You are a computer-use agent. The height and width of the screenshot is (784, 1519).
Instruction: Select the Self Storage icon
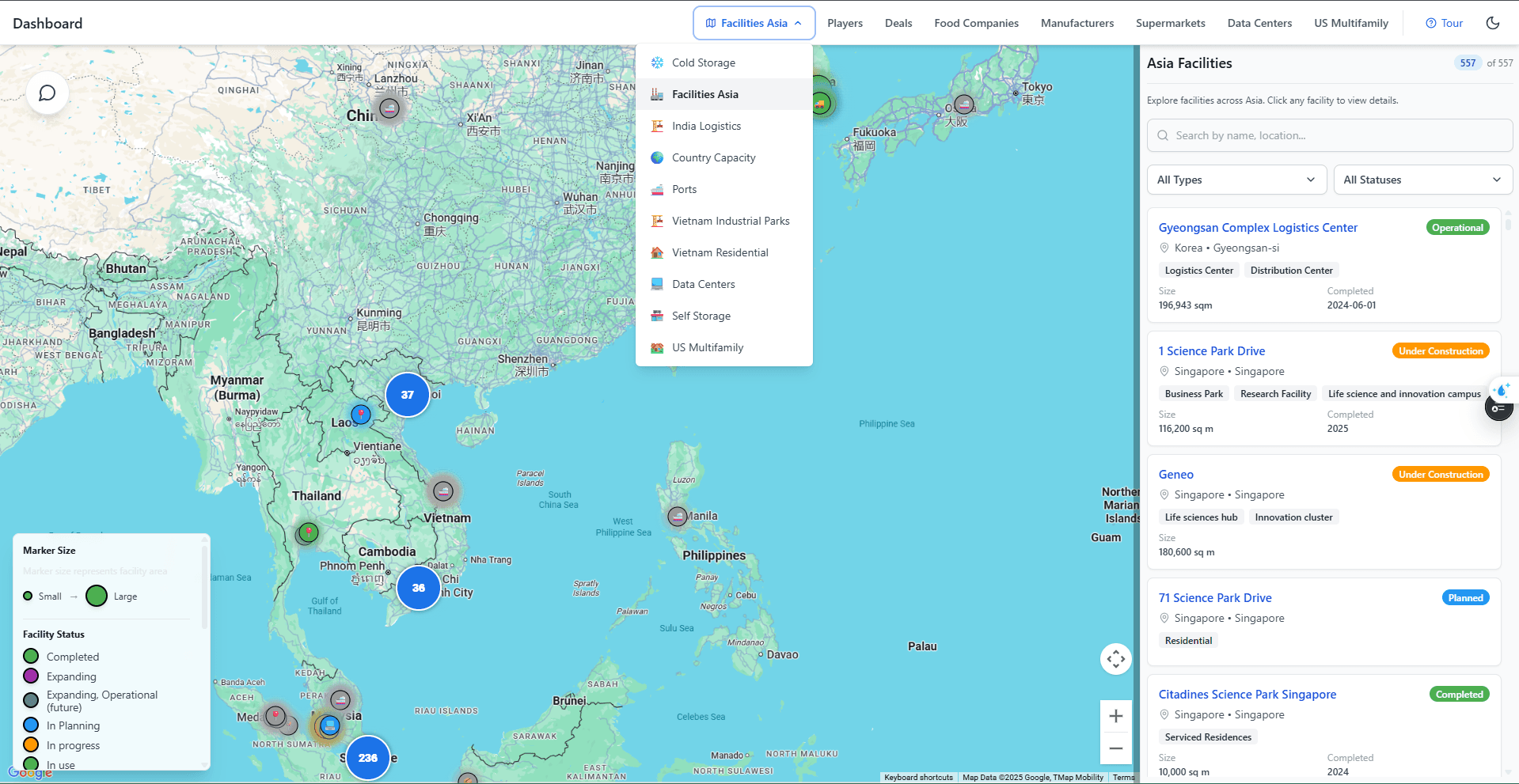click(x=657, y=315)
